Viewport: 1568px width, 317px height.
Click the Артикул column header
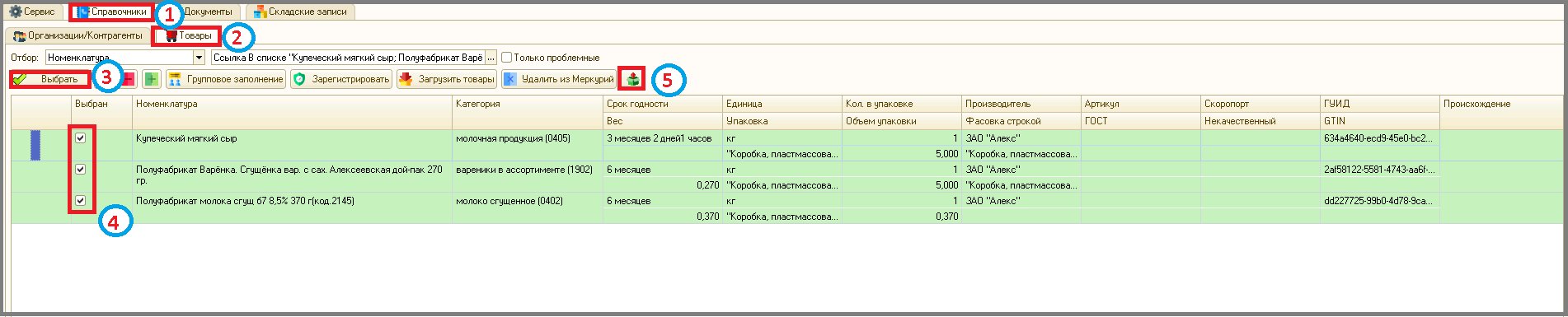click(1141, 104)
